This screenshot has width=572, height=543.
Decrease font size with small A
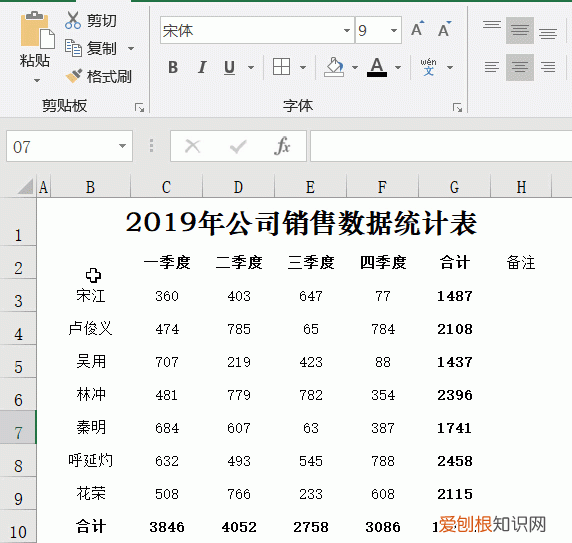444,29
